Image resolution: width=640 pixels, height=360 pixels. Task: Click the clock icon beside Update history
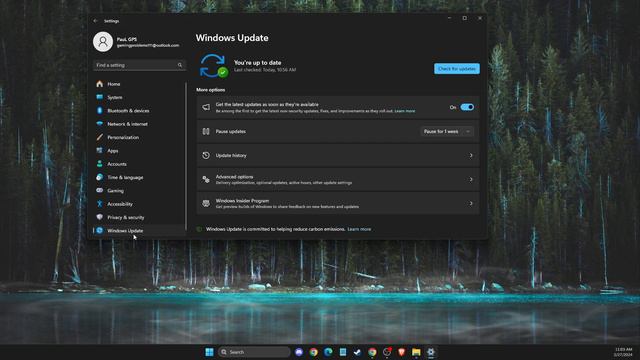[x=206, y=155]
